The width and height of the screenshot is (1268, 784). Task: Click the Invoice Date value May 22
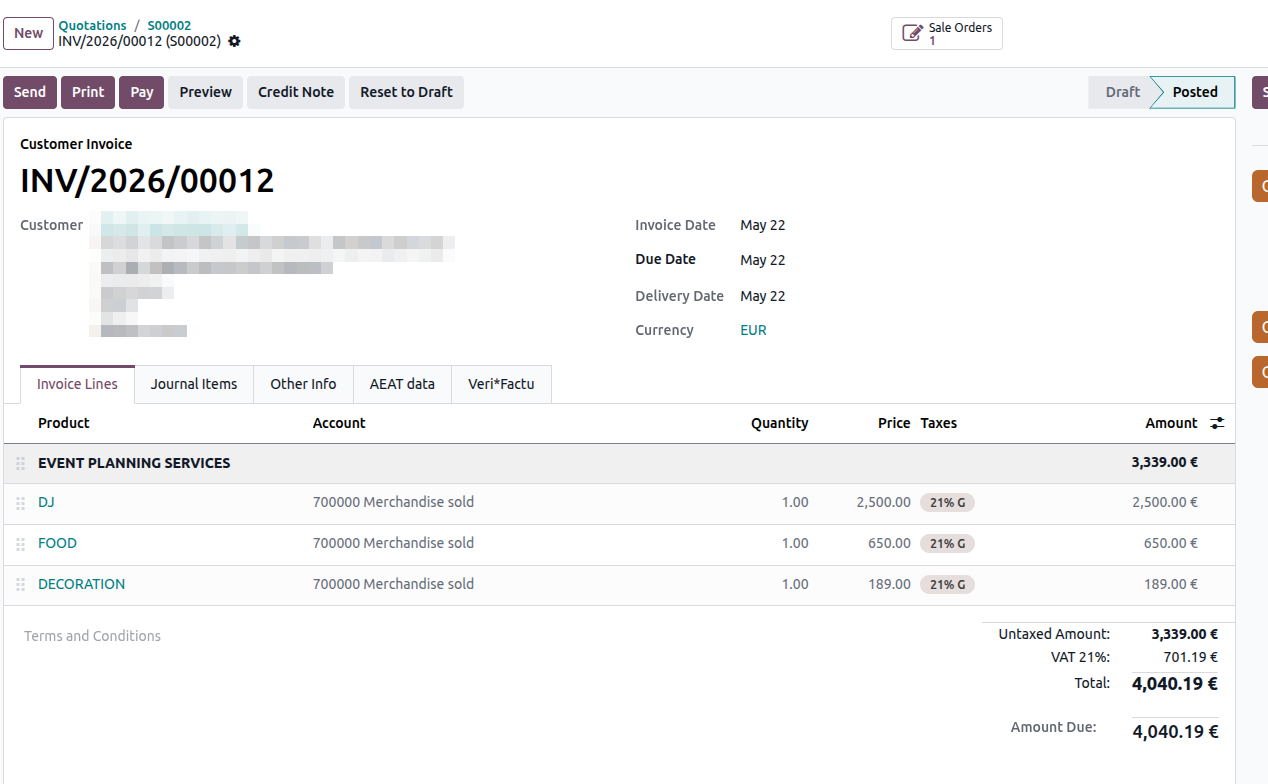763,225
